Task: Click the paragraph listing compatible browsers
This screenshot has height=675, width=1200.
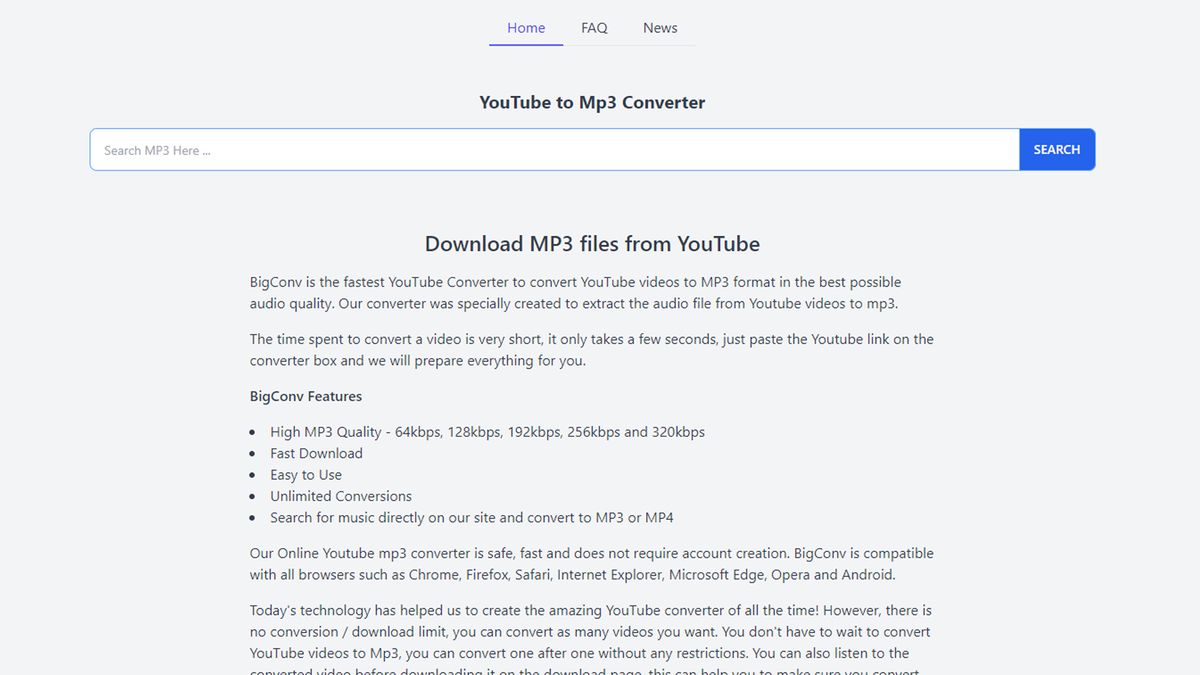Action: (590, 563)
